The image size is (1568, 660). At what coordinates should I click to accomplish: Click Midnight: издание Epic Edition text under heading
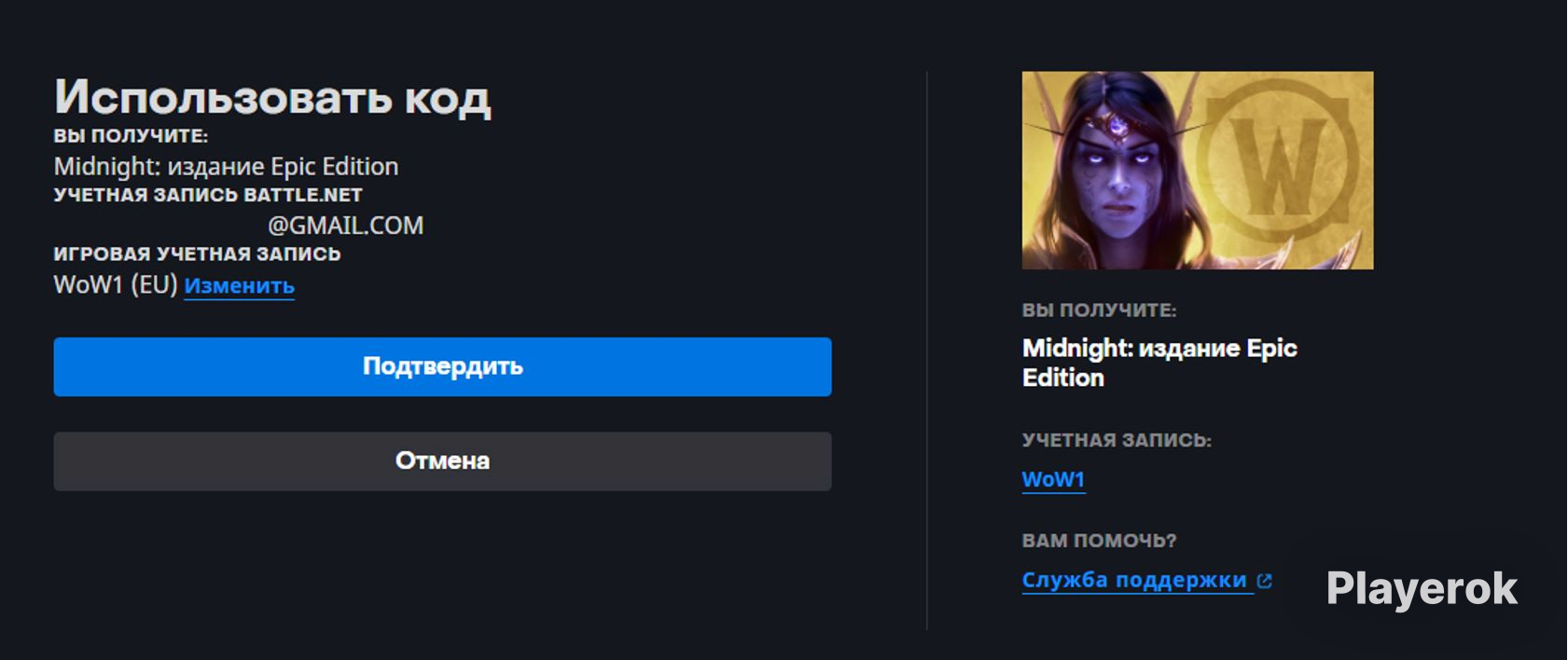(x=226, y=166)
